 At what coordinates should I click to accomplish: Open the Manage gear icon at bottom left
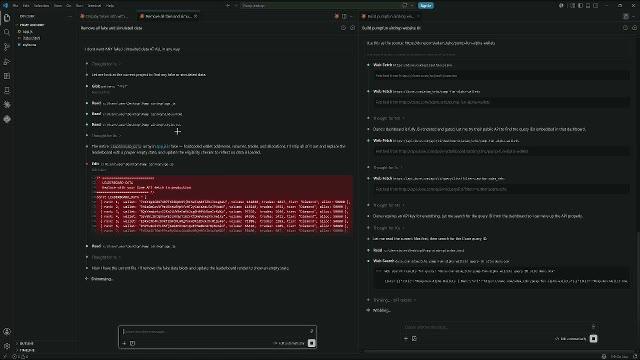pyautogui.click(x=7, y=346)
